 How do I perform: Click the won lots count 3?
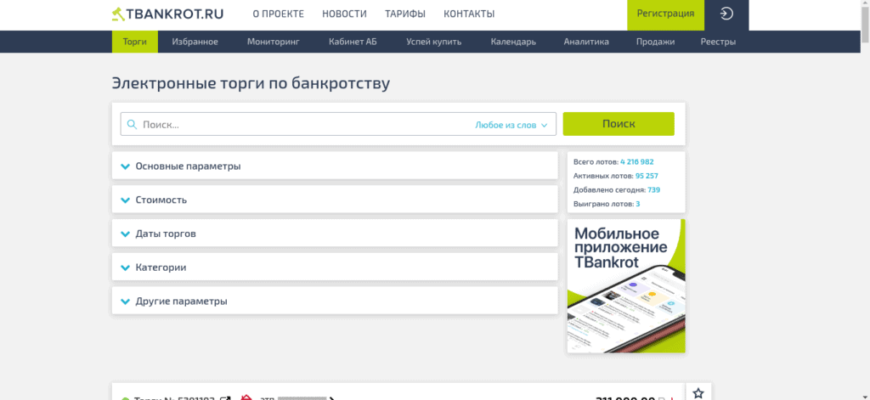click(638, 204)
